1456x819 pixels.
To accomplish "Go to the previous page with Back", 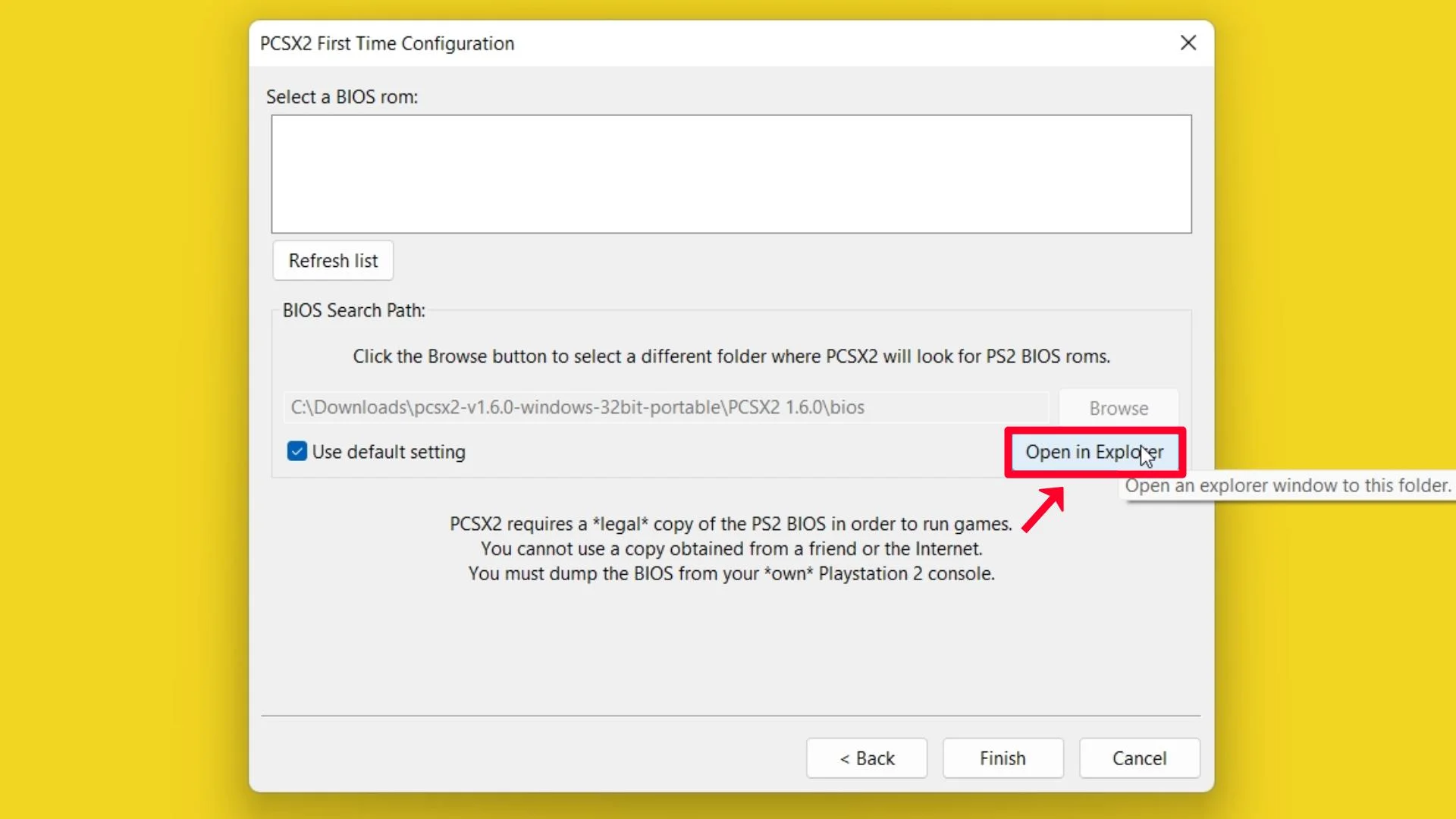I will [x=867, y=758].
